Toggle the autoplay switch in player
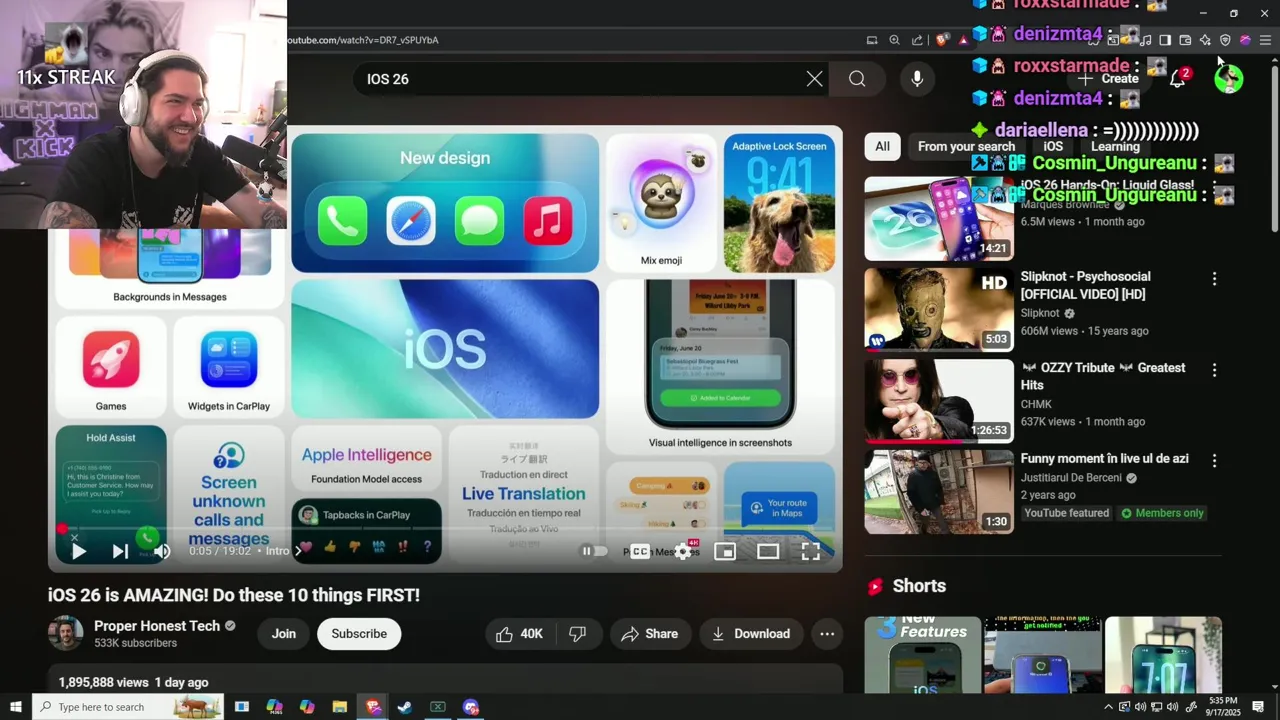This screenshot has height=720, width=1280. pos(595,551)
